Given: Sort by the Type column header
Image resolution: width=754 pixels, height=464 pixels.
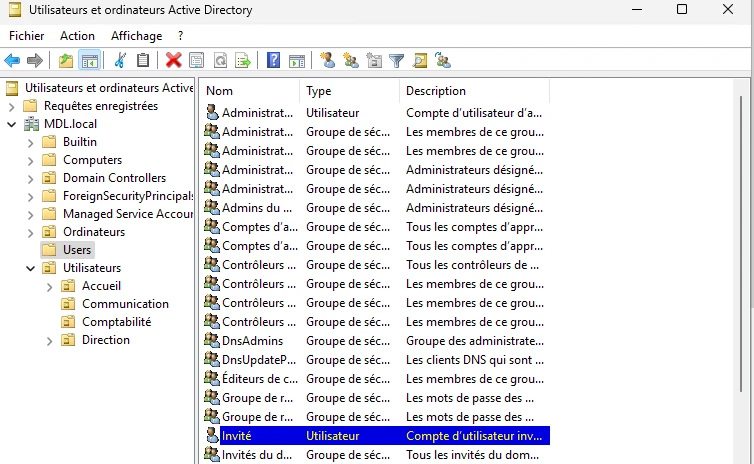Looking at the screenshot, I should [x=349, y=91].
